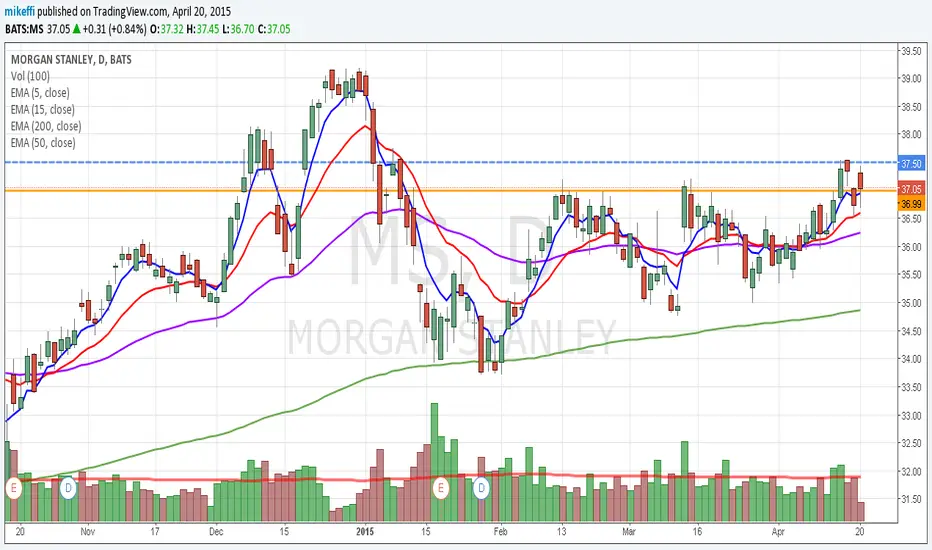Select the 'EMA (5, close)' indicator legend
The image size is (932, 550).
(40, 93)
